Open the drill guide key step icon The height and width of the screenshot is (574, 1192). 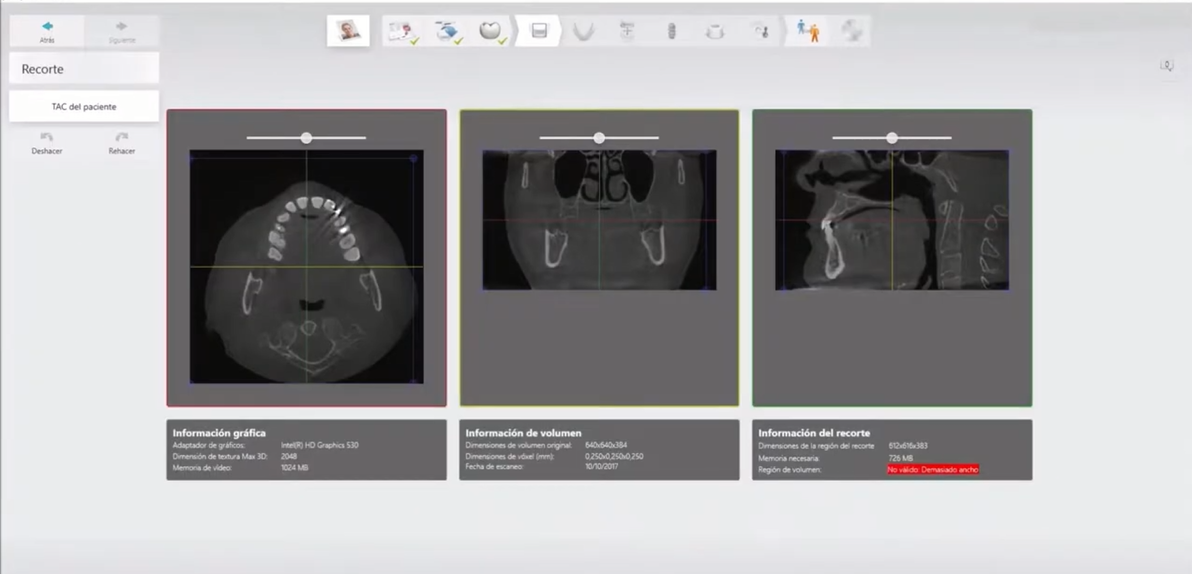pos(760,31)
